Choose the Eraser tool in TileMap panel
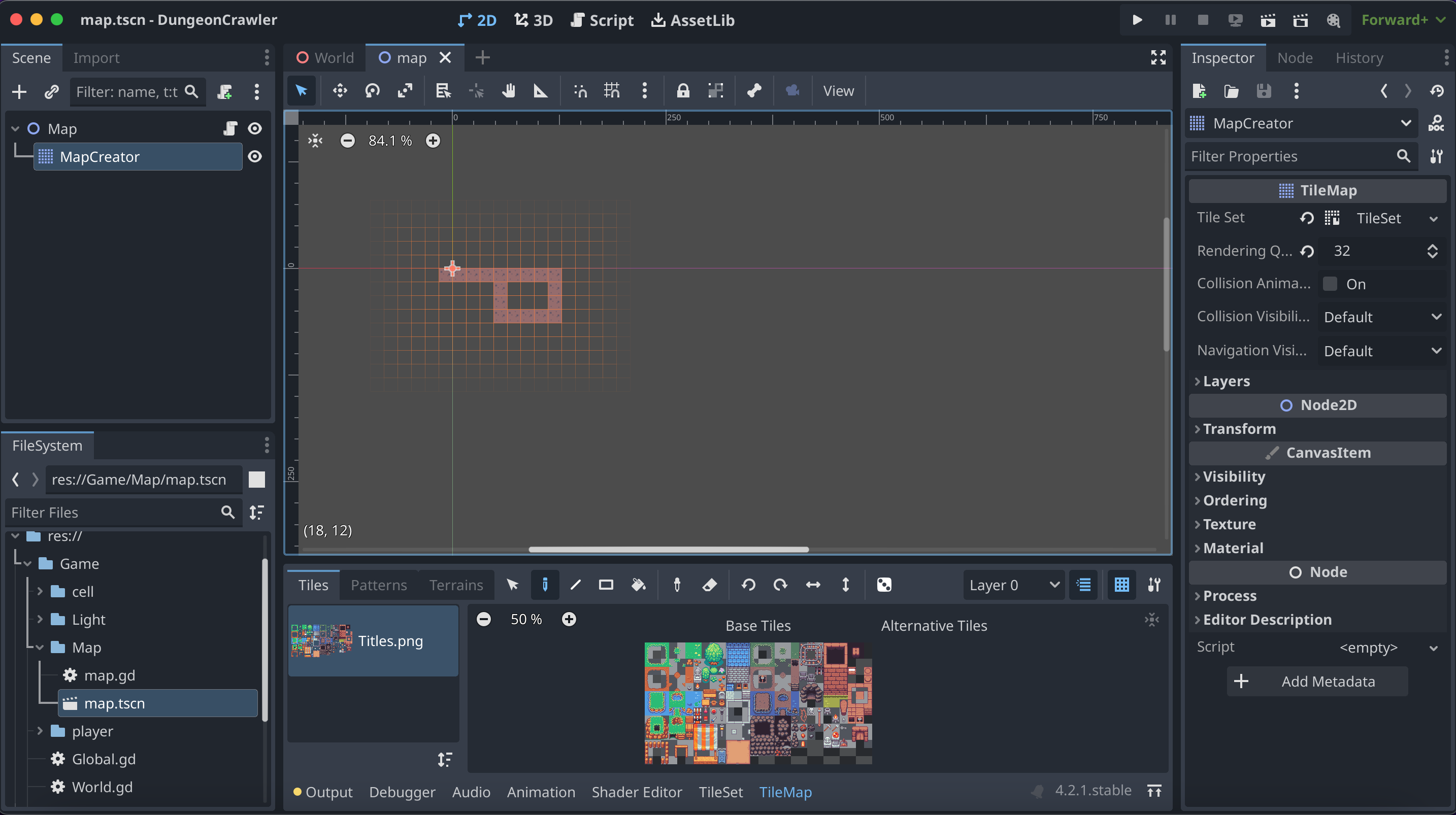Viewport: 1456px width, 815px height. point(709,585)
